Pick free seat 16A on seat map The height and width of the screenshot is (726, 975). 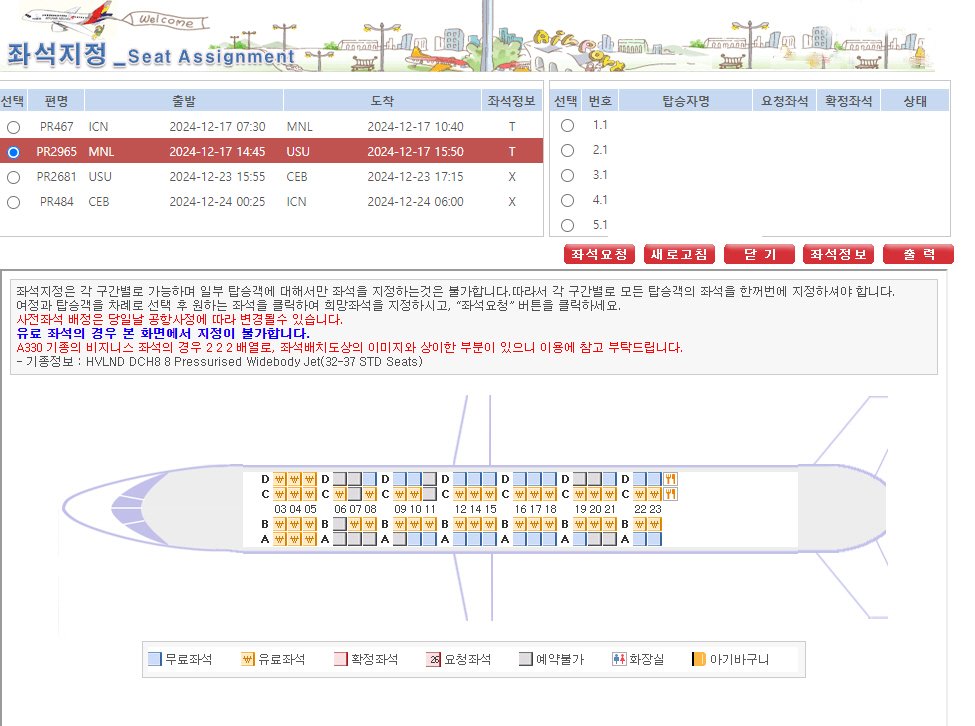(x=520, y=539)
